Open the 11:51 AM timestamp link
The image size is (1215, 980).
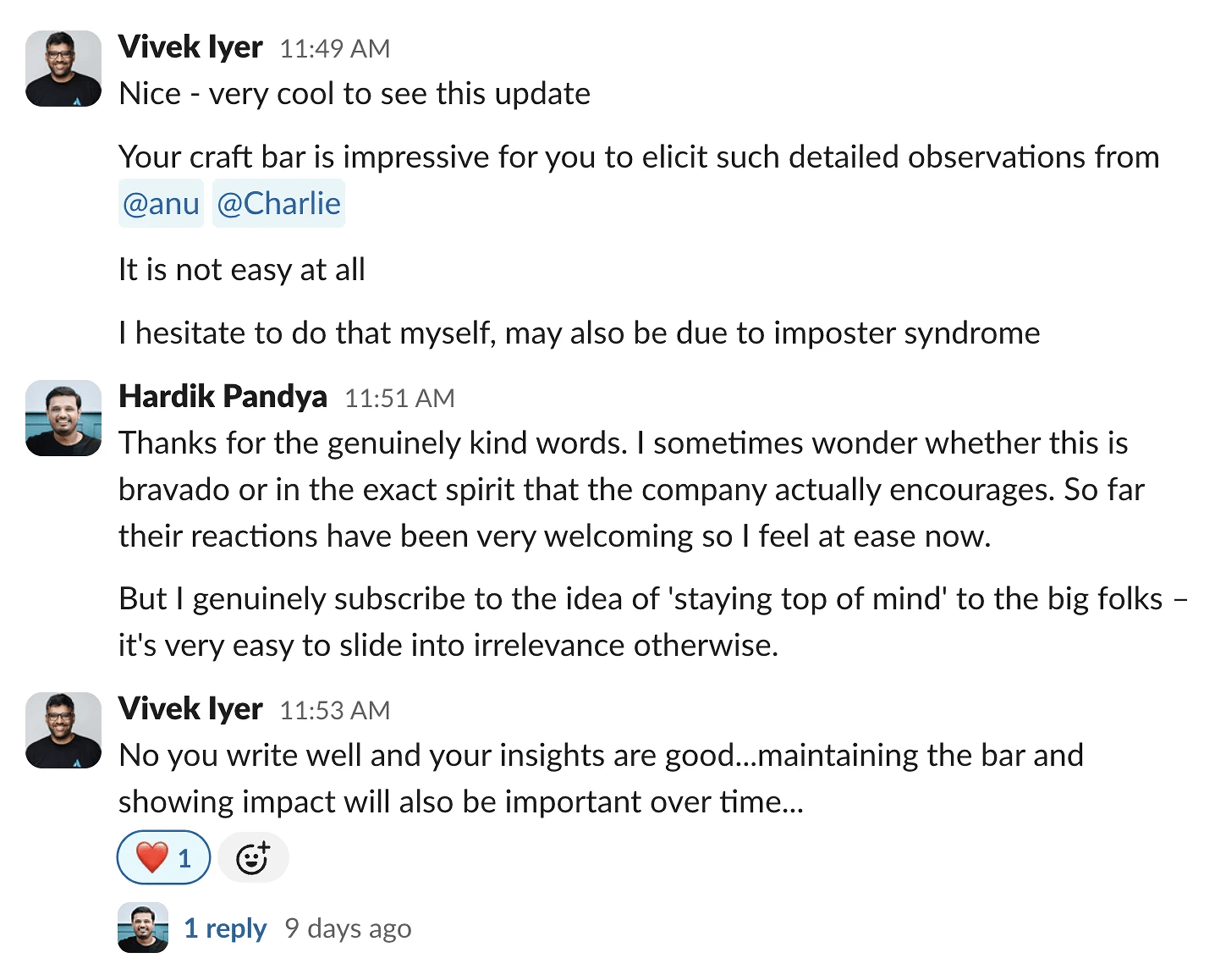coord(399,398)
